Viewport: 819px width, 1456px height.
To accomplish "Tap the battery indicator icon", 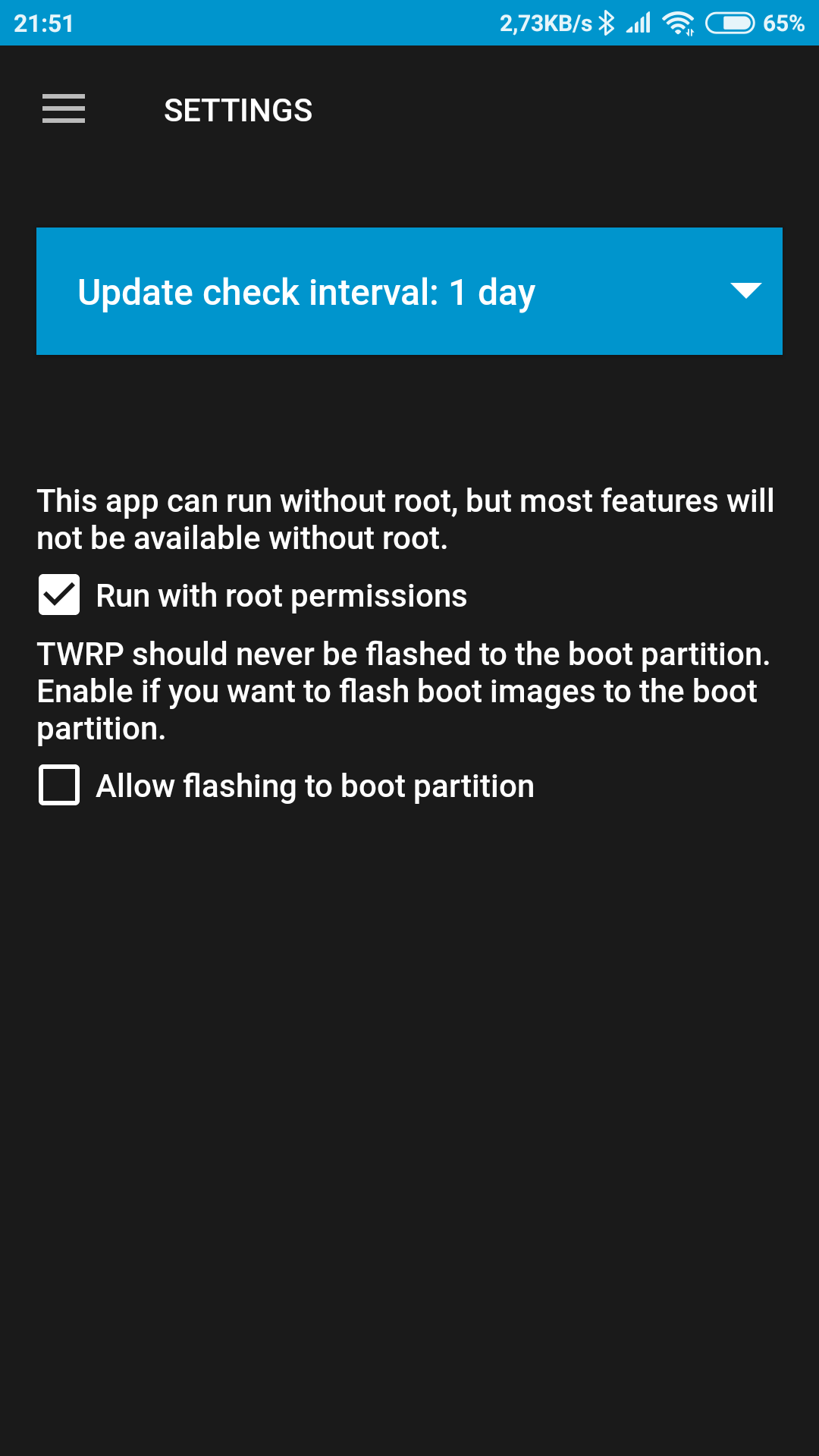I will coord(730,23).
